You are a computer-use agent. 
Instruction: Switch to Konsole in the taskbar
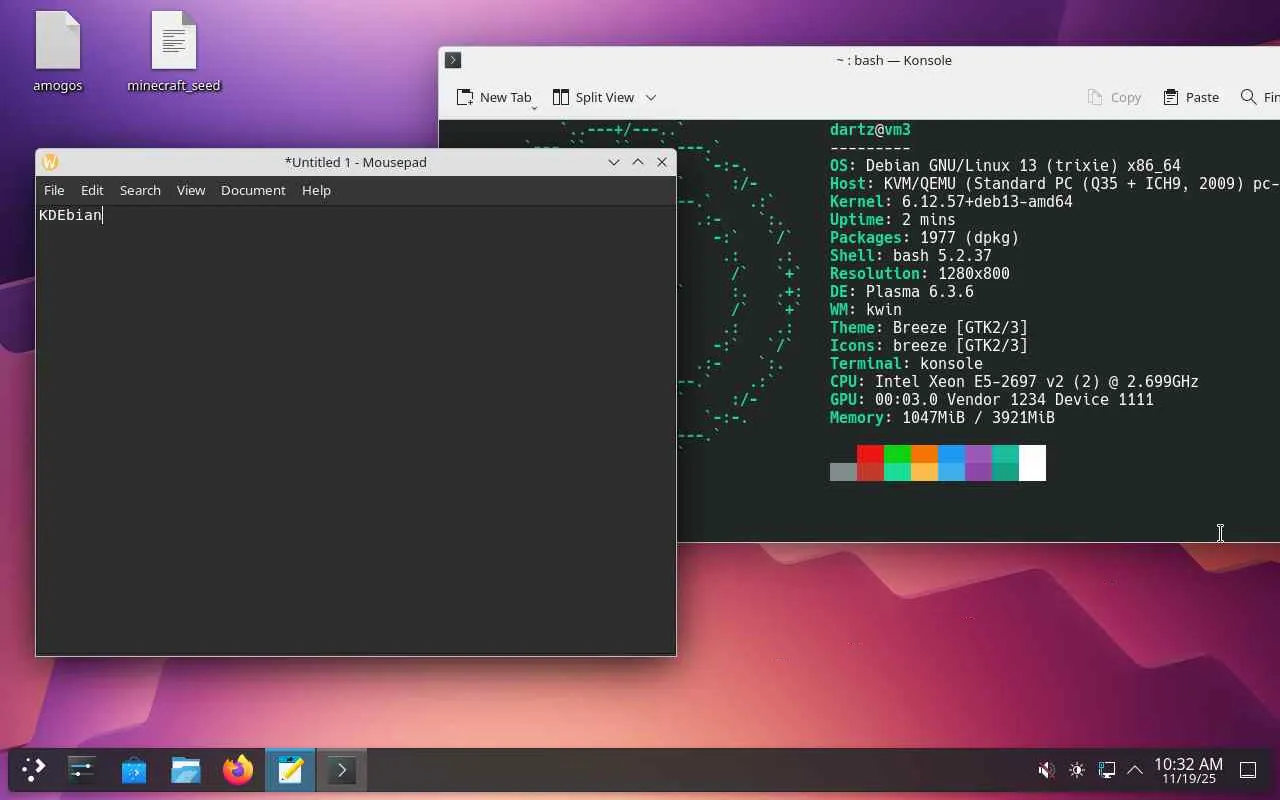point(342,770)
